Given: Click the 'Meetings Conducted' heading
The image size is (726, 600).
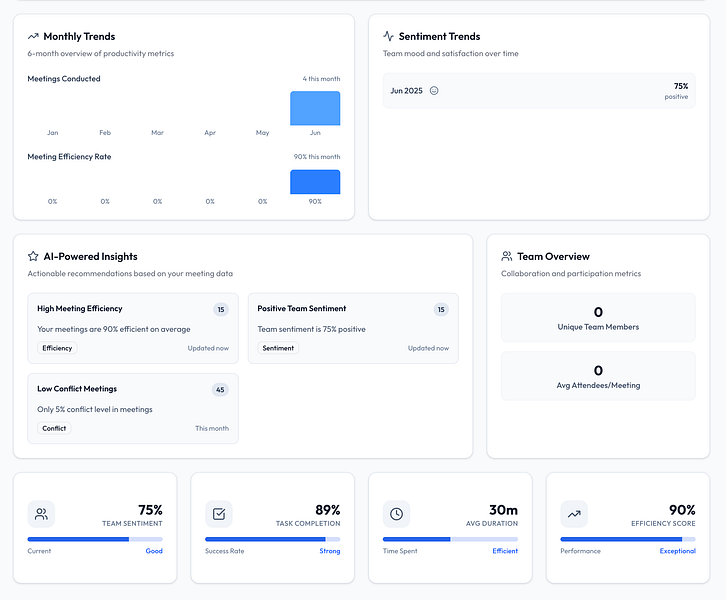Looking at the screenshot, I should point(64,79).
